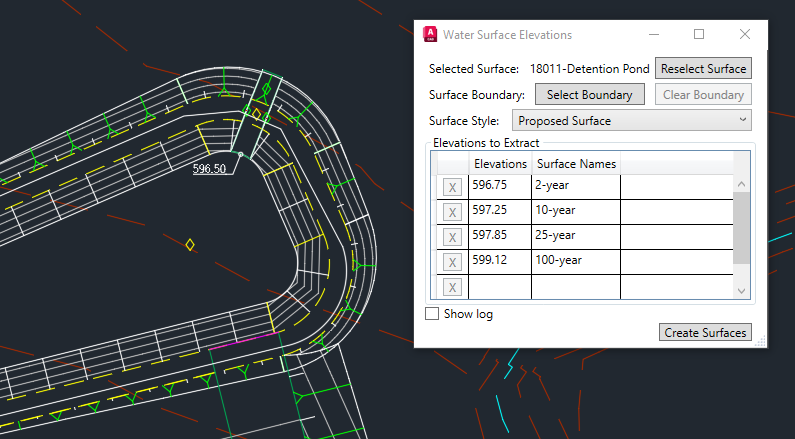795x439 pixels.
Task: Delete the 100-year elevation entry
Action: tap(452, 262)
